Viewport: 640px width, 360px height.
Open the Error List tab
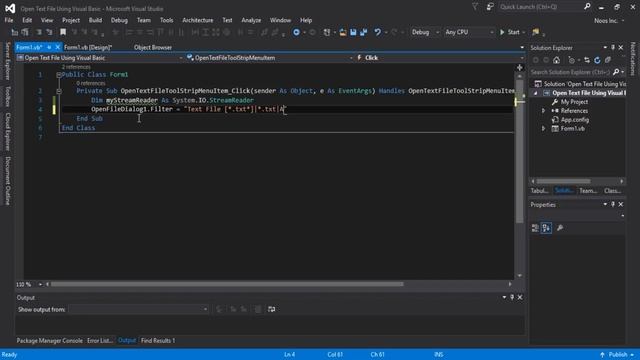100,340
